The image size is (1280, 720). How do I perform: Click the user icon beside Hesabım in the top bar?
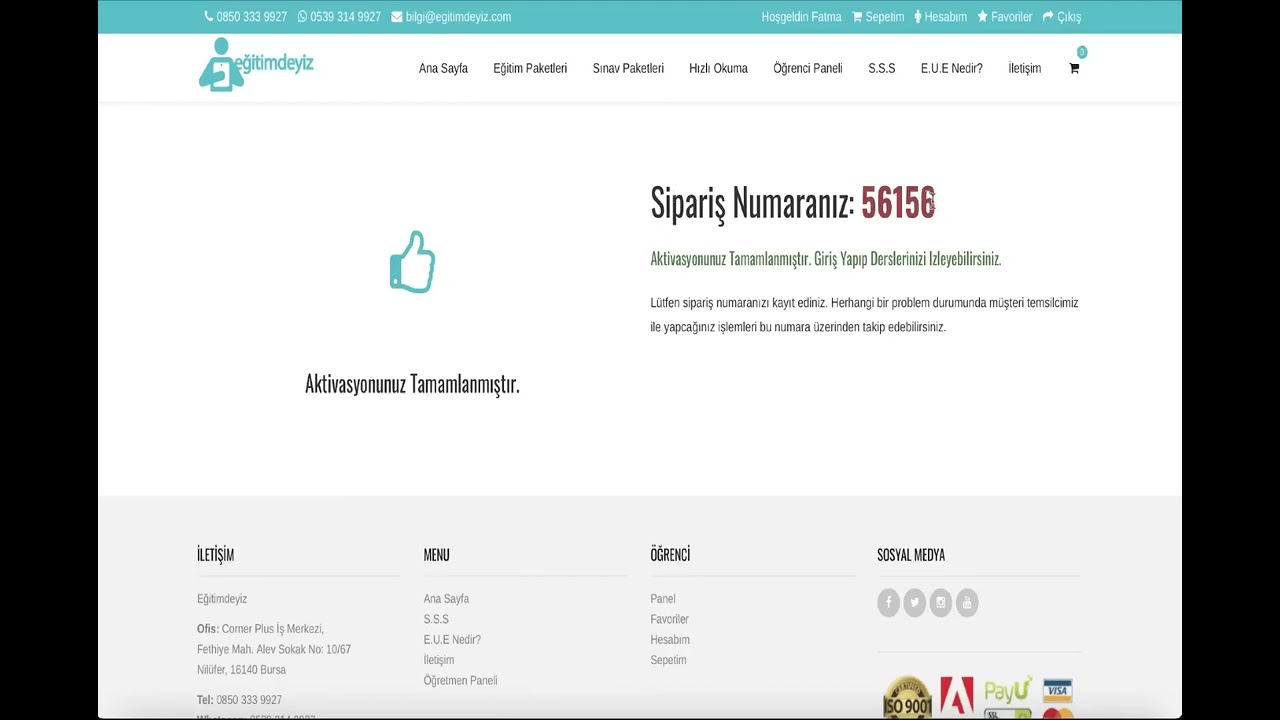point(916,17)
